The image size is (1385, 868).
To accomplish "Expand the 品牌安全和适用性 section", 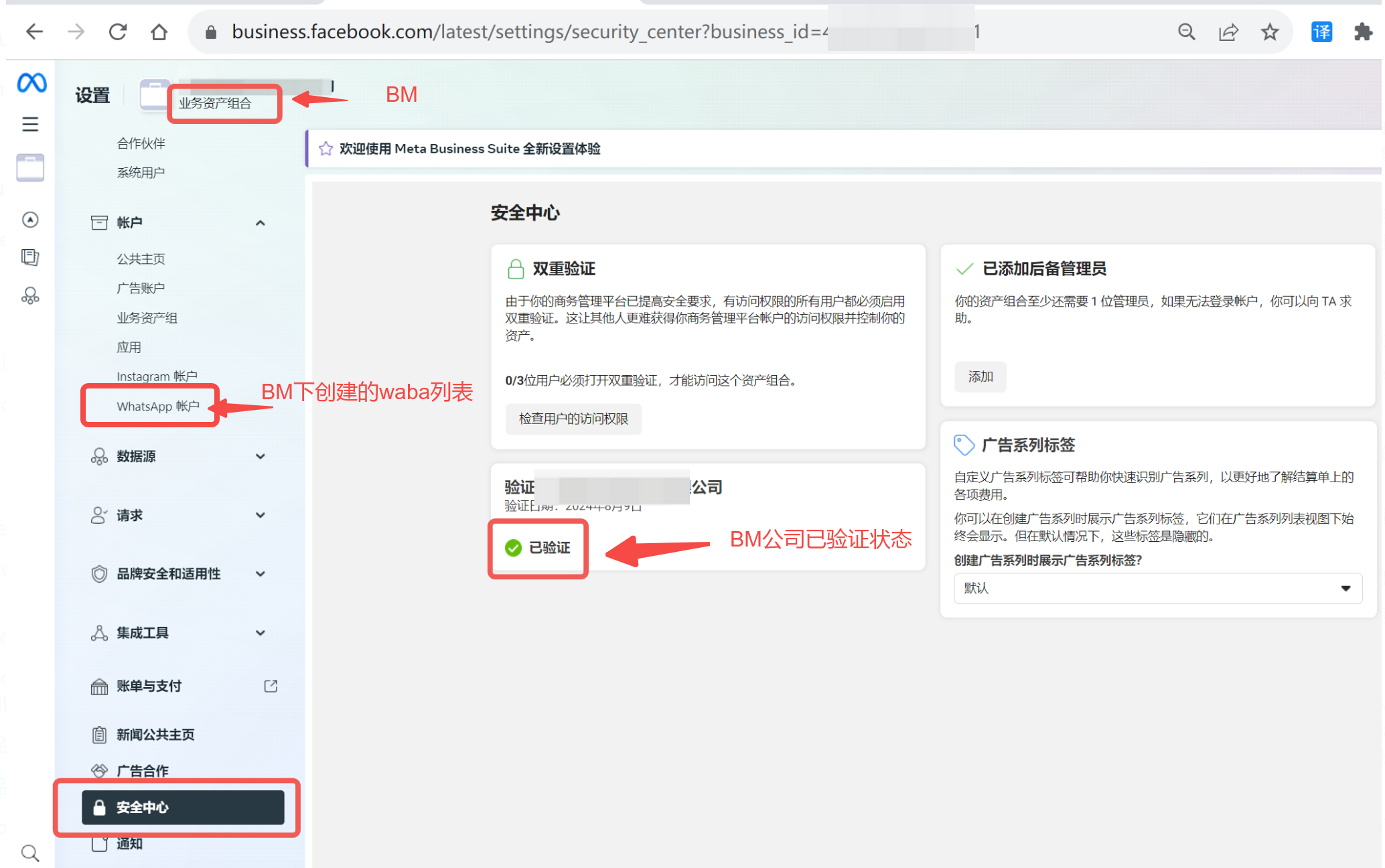I will [x=260, y=574].
